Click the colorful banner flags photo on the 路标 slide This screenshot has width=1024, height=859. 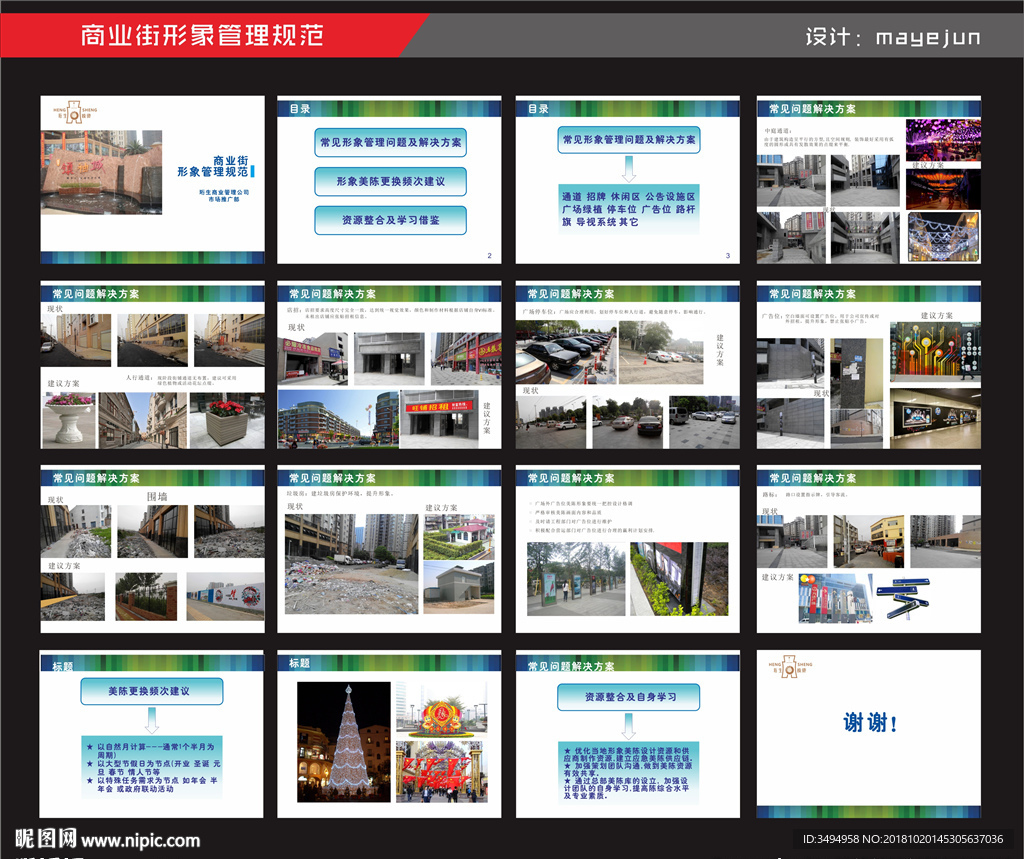pyautogui.click(x=835, y=598)
